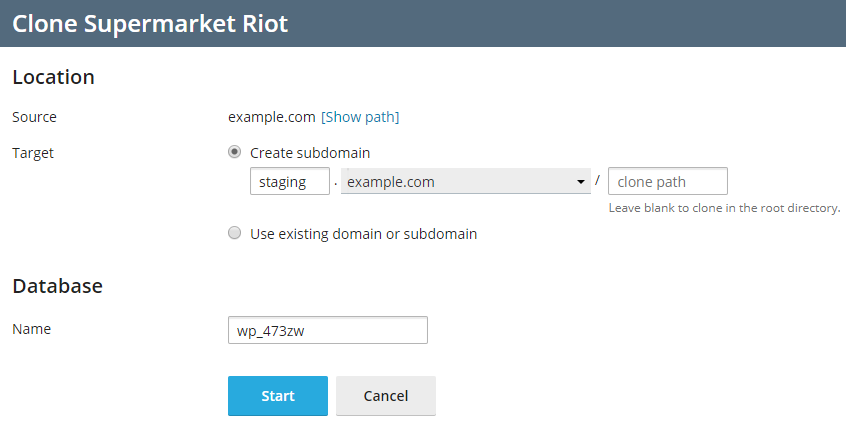Click the source domain text example.com
Screen dimensions: 846x425
(272, 117)
